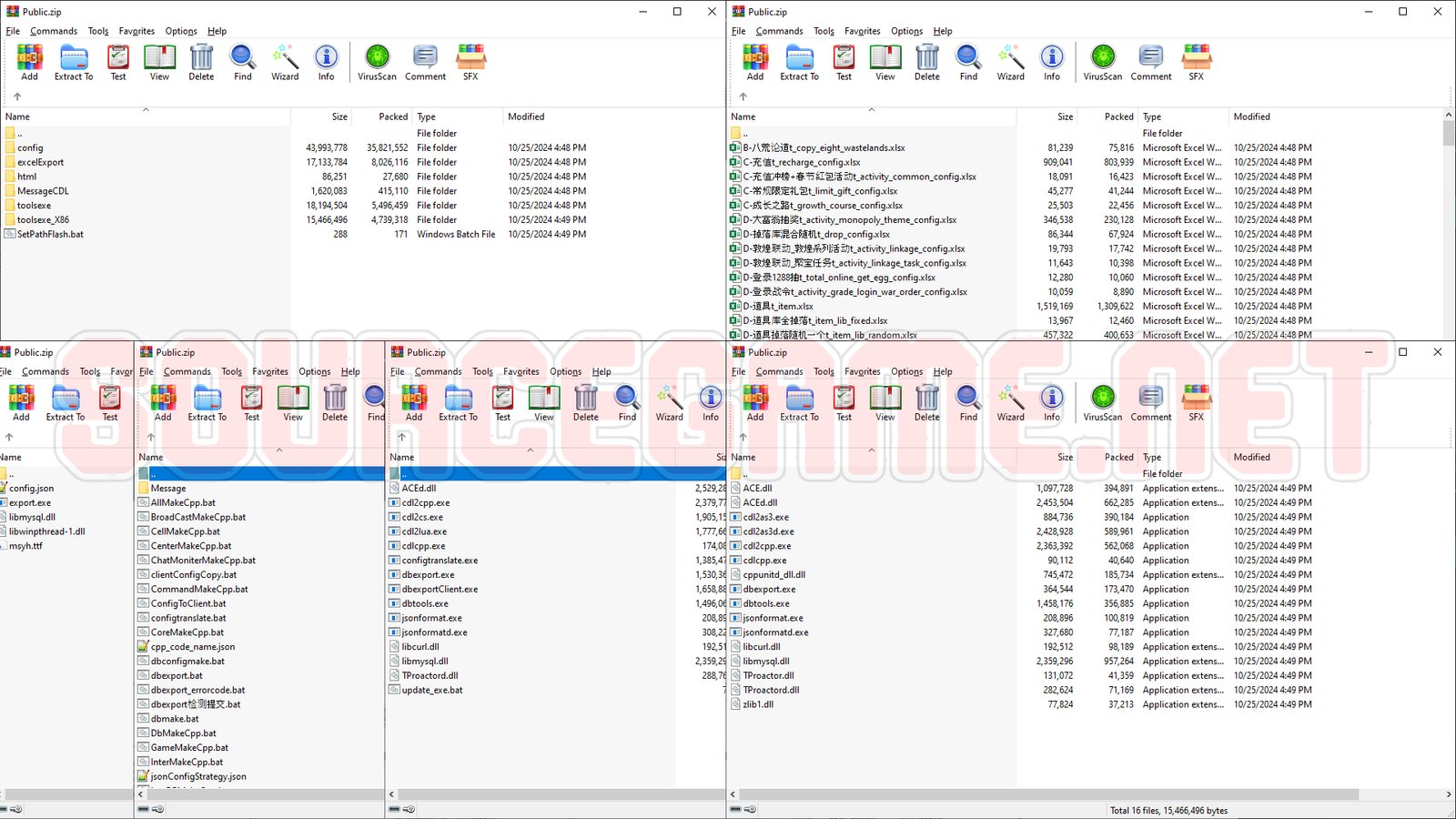The height and width of the screenshot is (819, 1456).
Task: Click Delete icon in window listing AllMakeCpp.bat
Action: (x=335, y=402)
